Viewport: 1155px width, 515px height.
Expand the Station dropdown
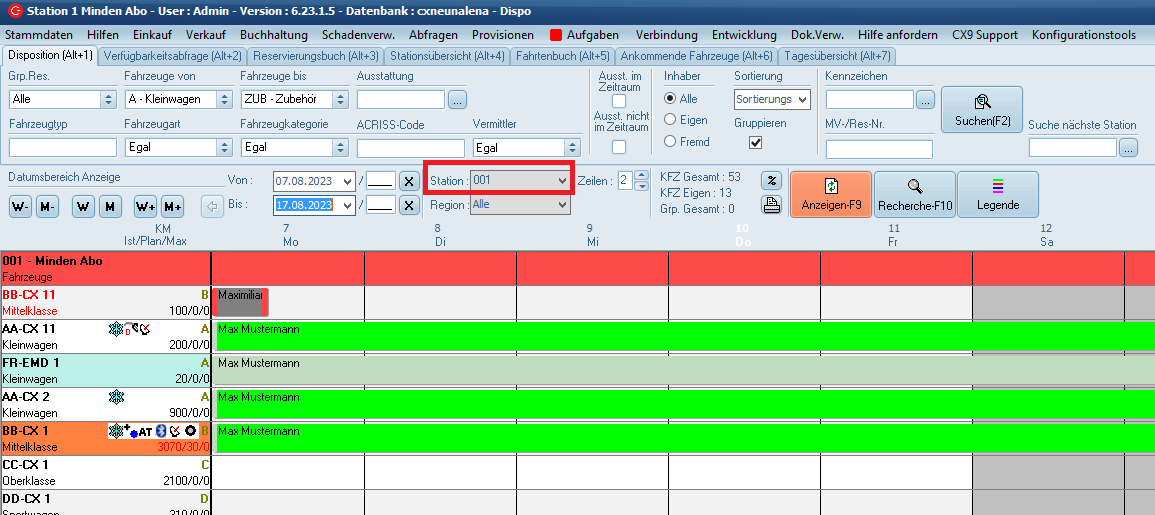(x=561, y=180)
